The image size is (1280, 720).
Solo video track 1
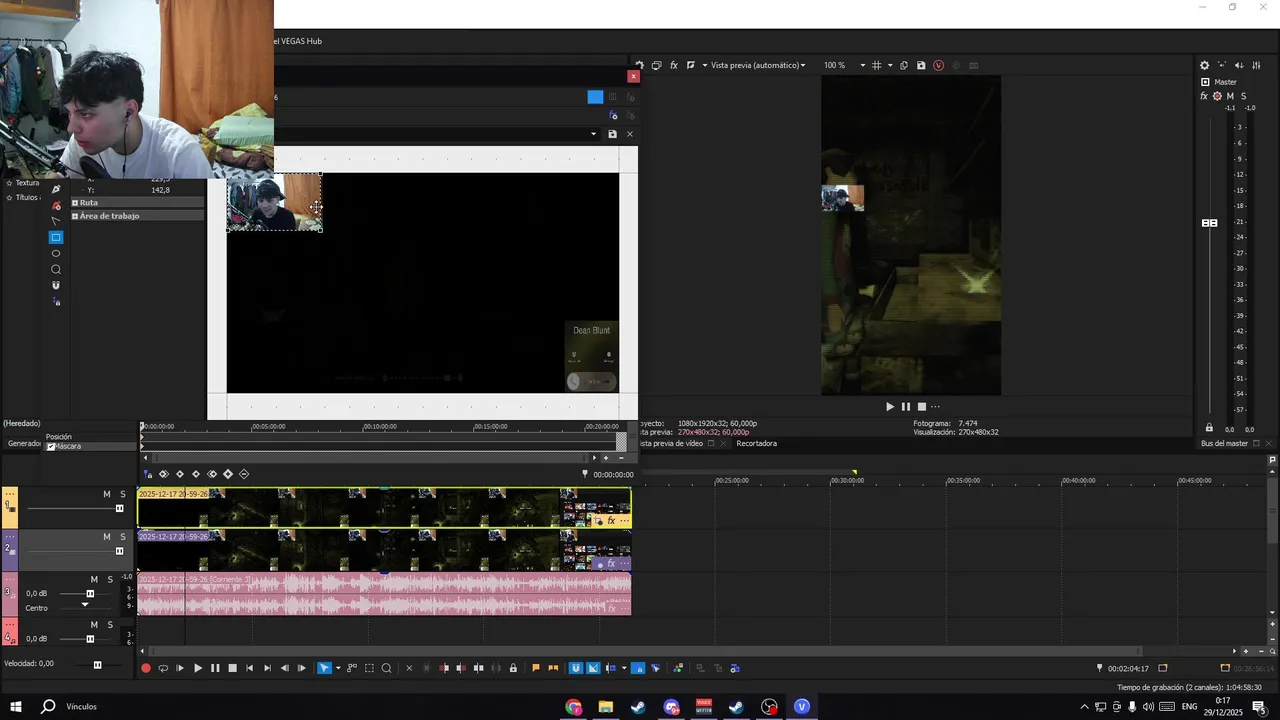click(x=123, y=494)
